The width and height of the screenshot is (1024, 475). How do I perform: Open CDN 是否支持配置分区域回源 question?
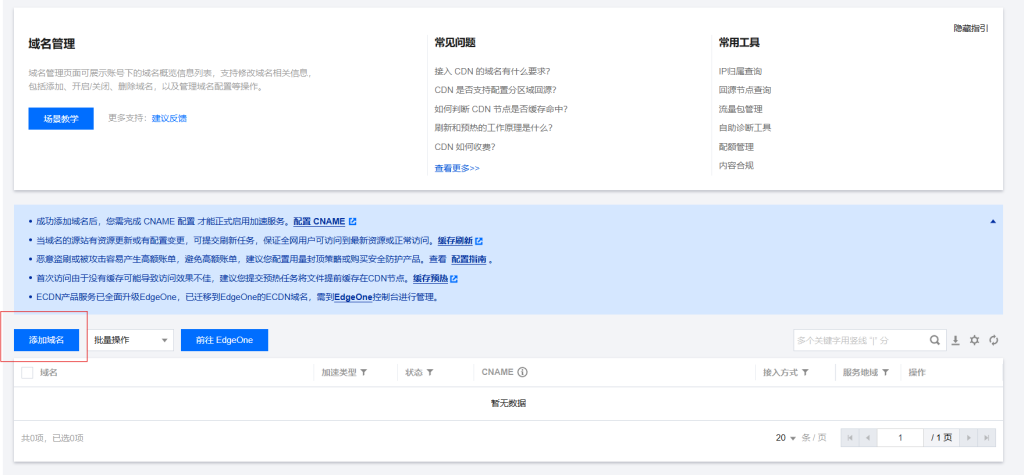coord(495,90)
